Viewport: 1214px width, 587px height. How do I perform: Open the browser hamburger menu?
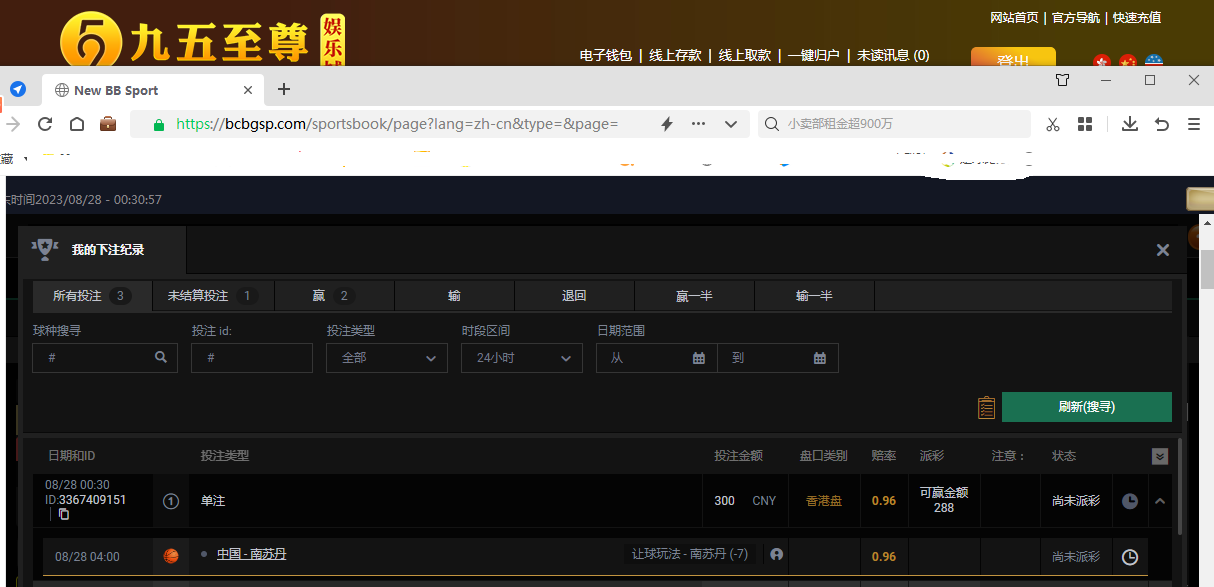[1194, 124]
